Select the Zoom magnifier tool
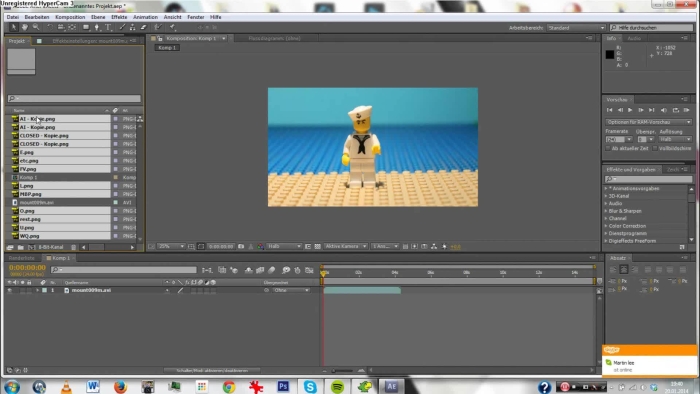The image size is (700, 394). (36, 27)
